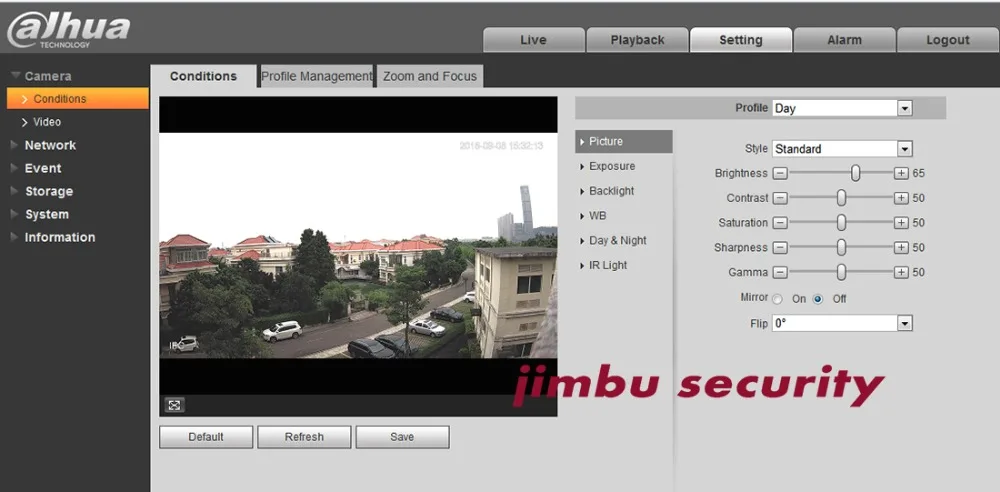Expand the Storage sidebar section
Image resolution: width=1000 pixels, height=492 pixels.
point(42,191)
